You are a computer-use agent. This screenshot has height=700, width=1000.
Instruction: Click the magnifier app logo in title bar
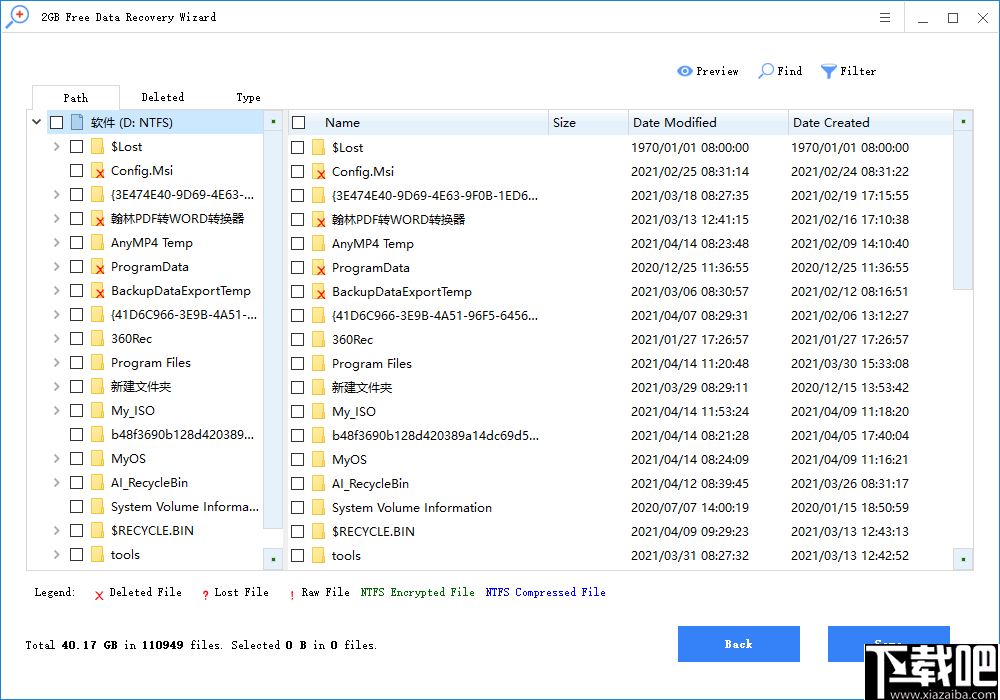16,16
